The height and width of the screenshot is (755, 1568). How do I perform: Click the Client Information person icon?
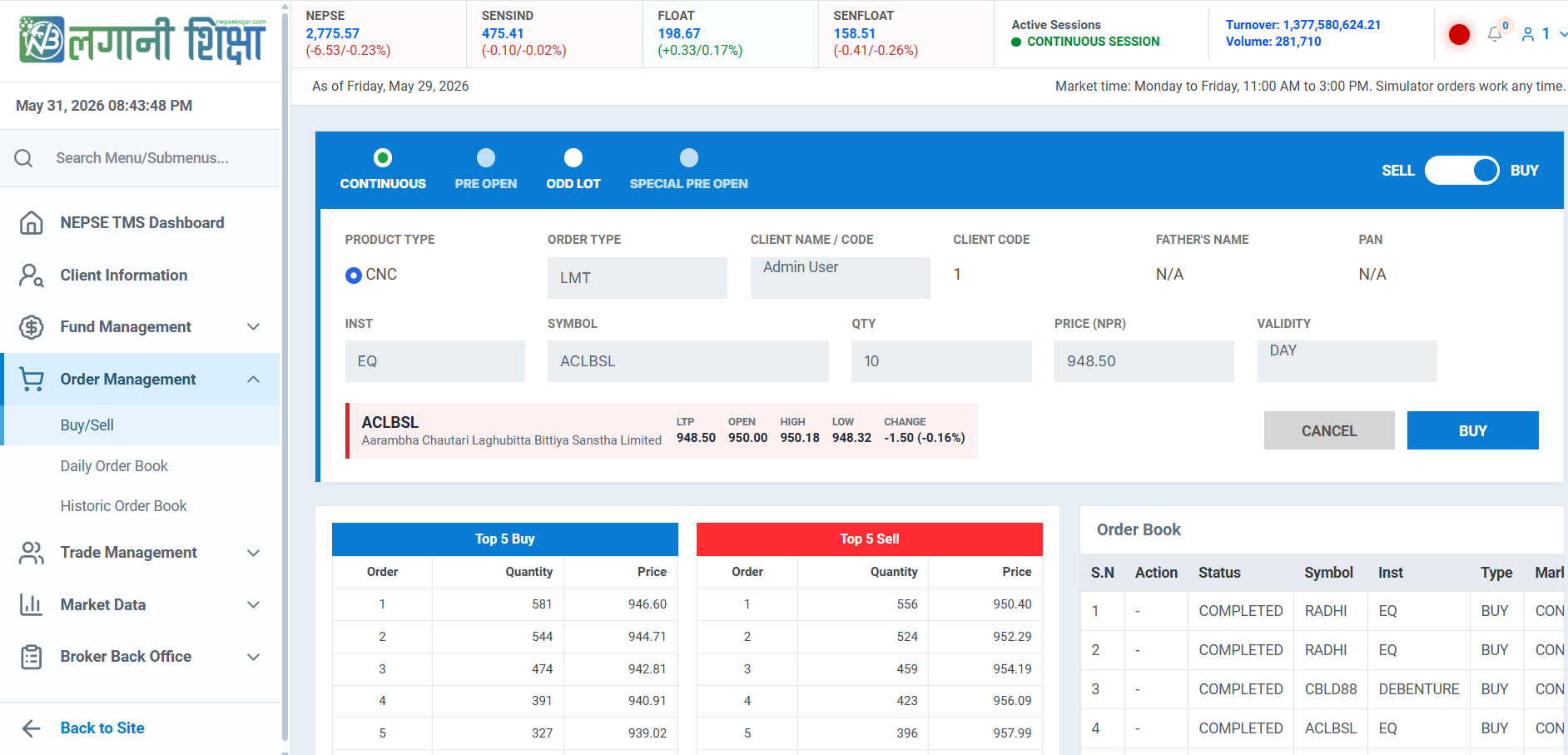32,275
